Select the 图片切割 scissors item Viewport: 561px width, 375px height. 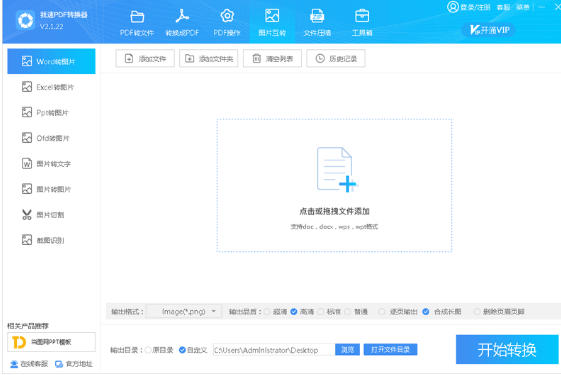(x=52, y=215)
